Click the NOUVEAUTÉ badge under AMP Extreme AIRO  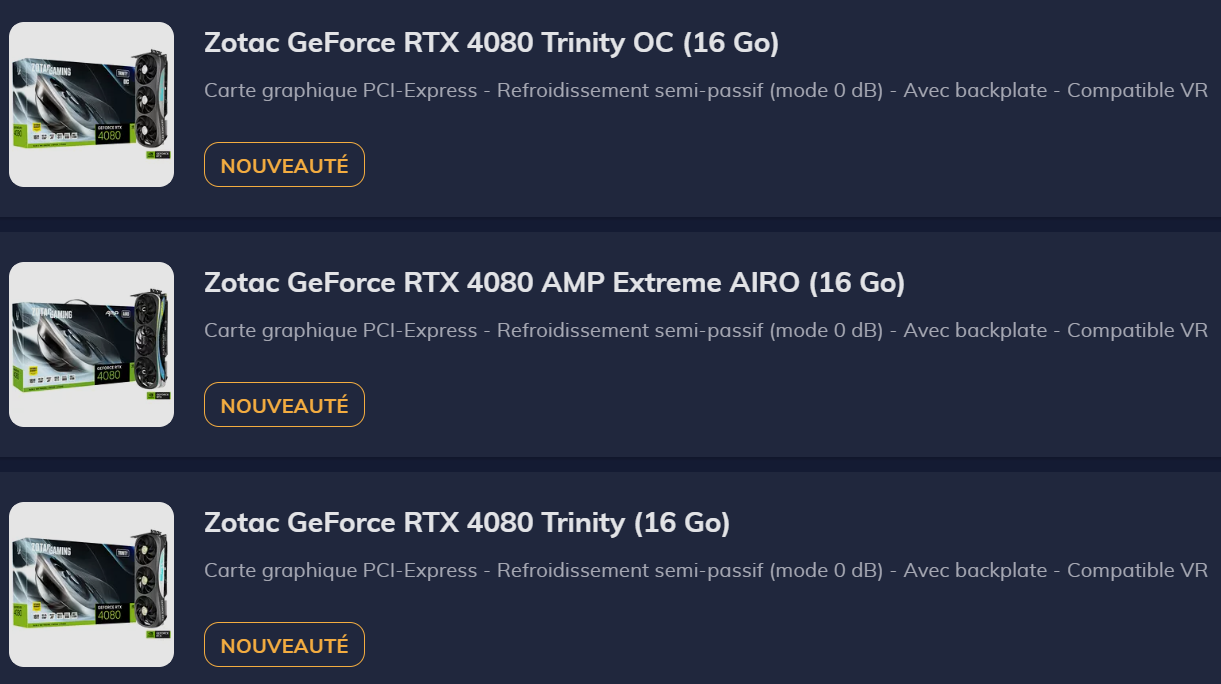point(284,405)
